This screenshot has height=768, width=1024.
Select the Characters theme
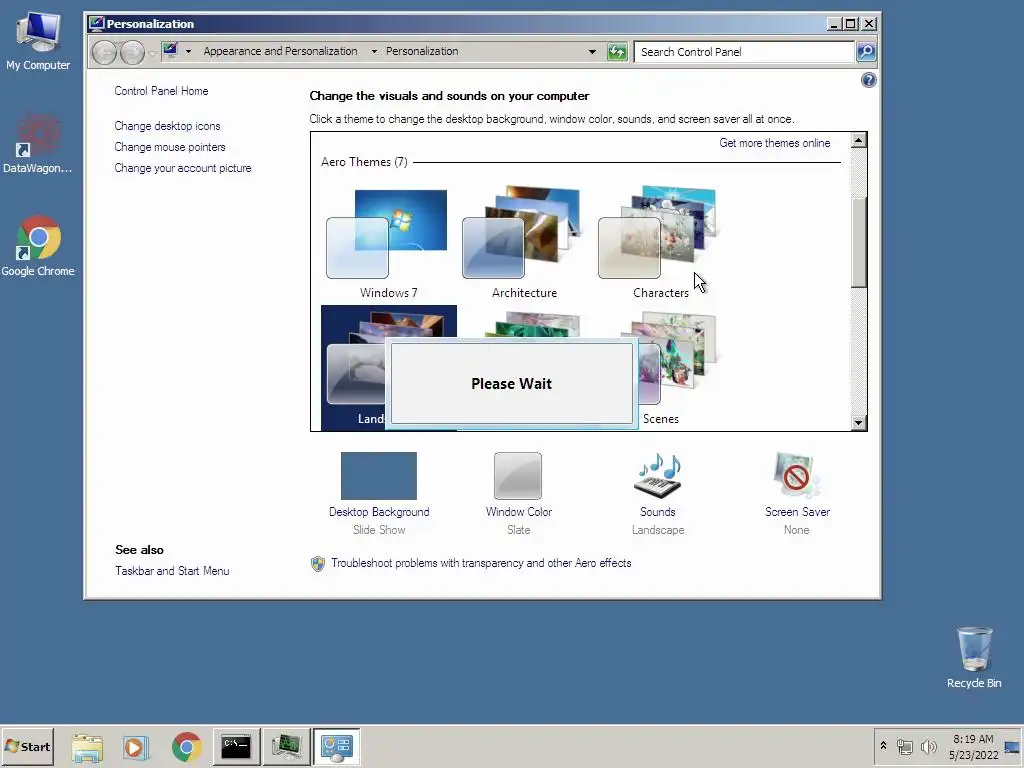point(660,244)
